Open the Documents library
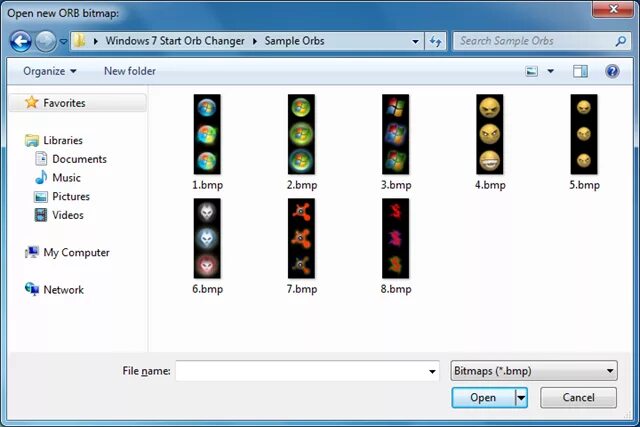 [79, 159]
